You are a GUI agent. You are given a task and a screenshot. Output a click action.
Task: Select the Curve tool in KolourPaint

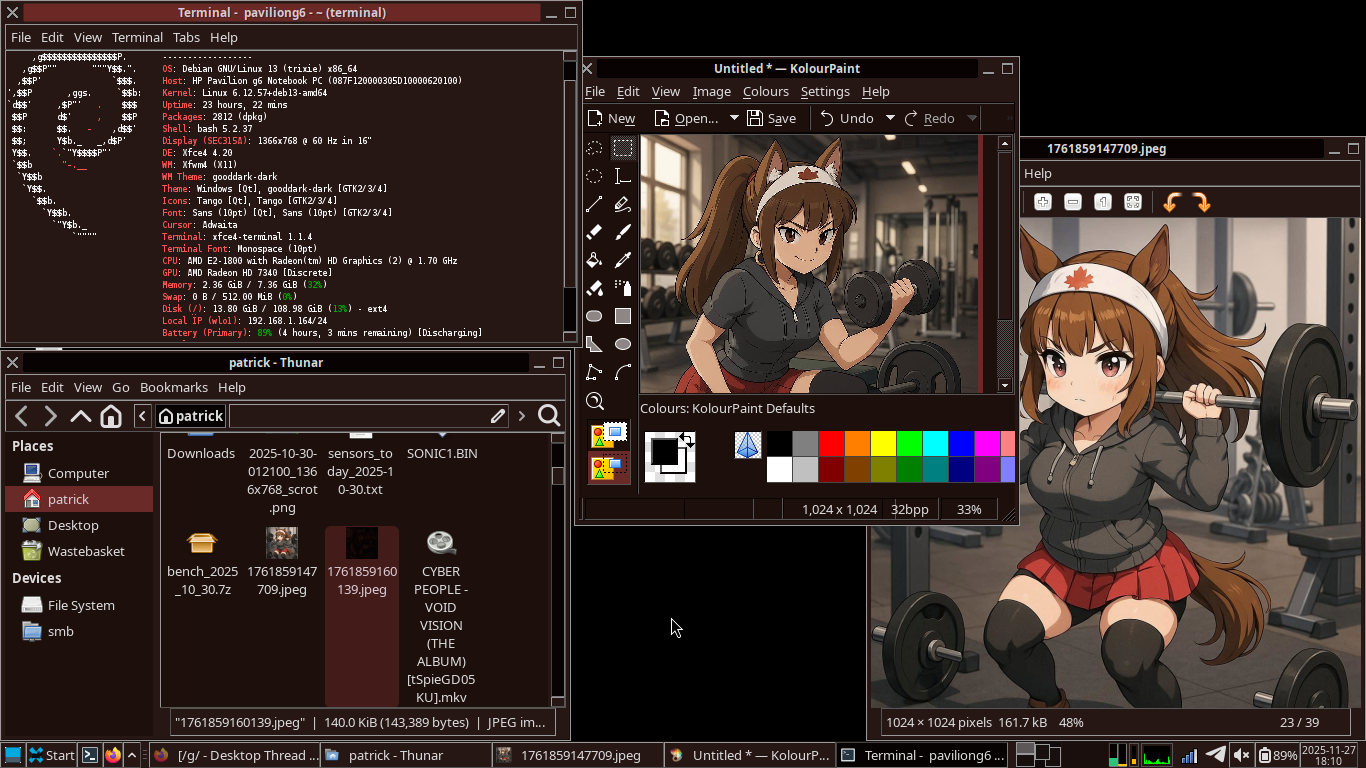[622, 372]
